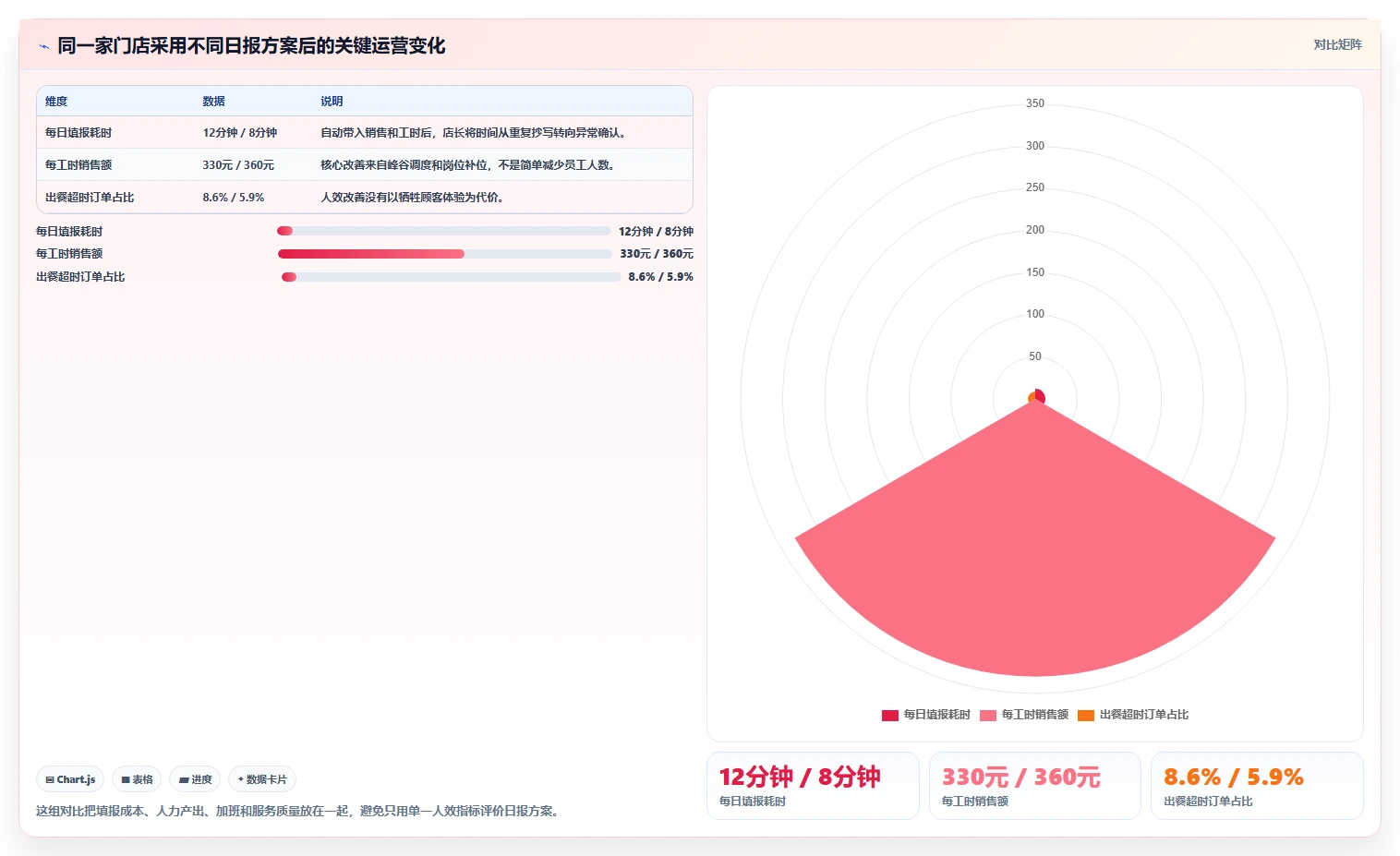Click the 每日填报耗时 legend text
Screen dimensions: 1400x856
click(937, 715)
